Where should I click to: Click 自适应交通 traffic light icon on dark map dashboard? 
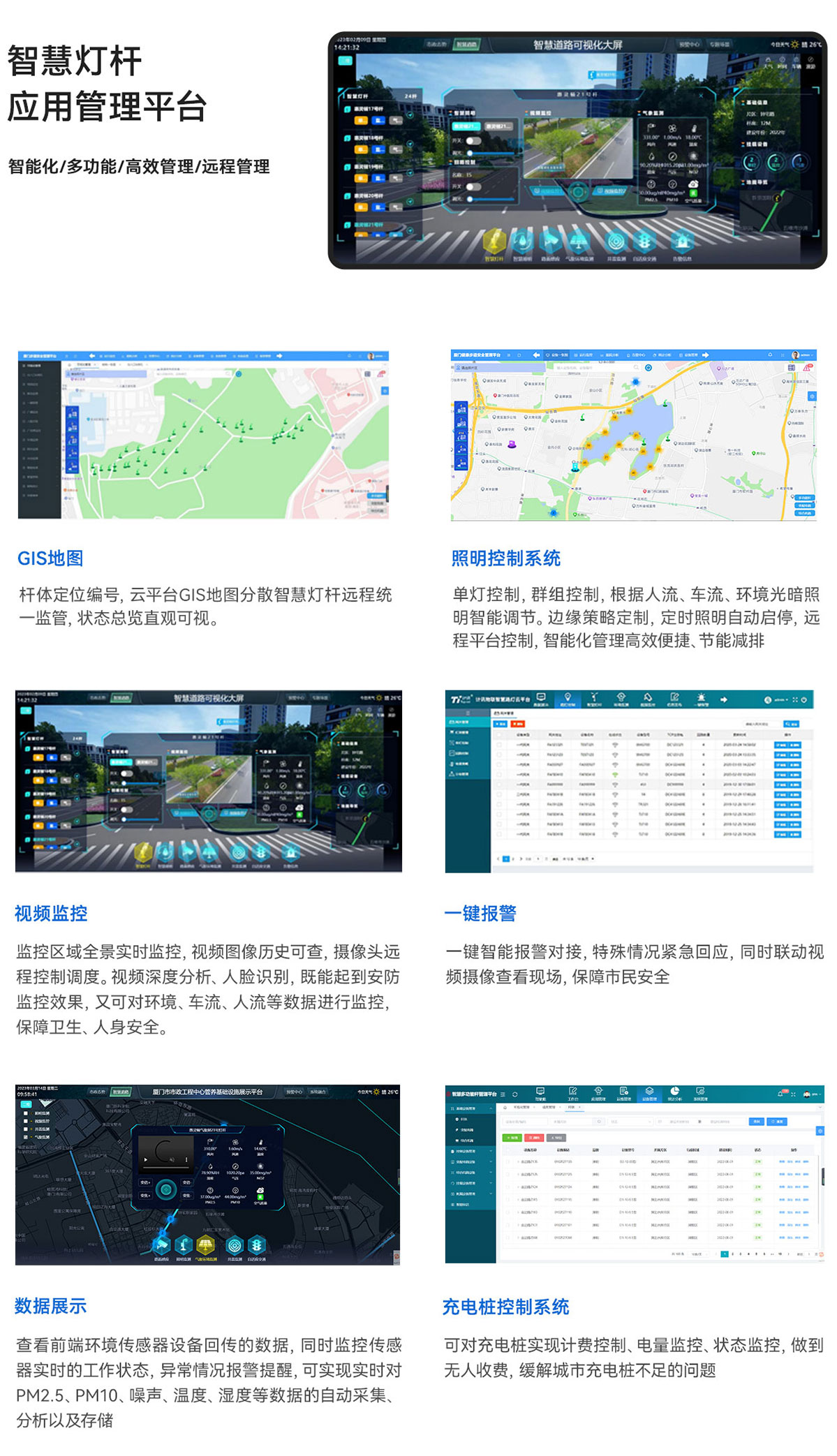[x=257, y=1245]
